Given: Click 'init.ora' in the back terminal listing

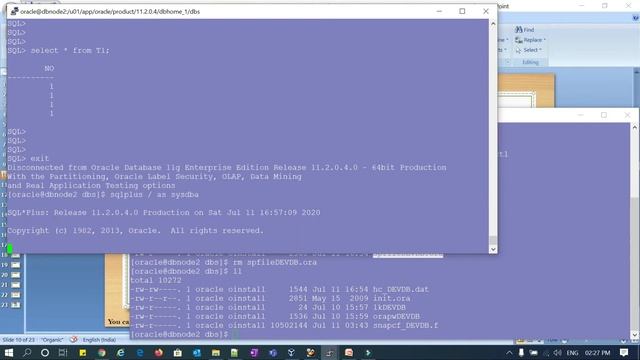Looking at the screenshot, I should 391,298.
